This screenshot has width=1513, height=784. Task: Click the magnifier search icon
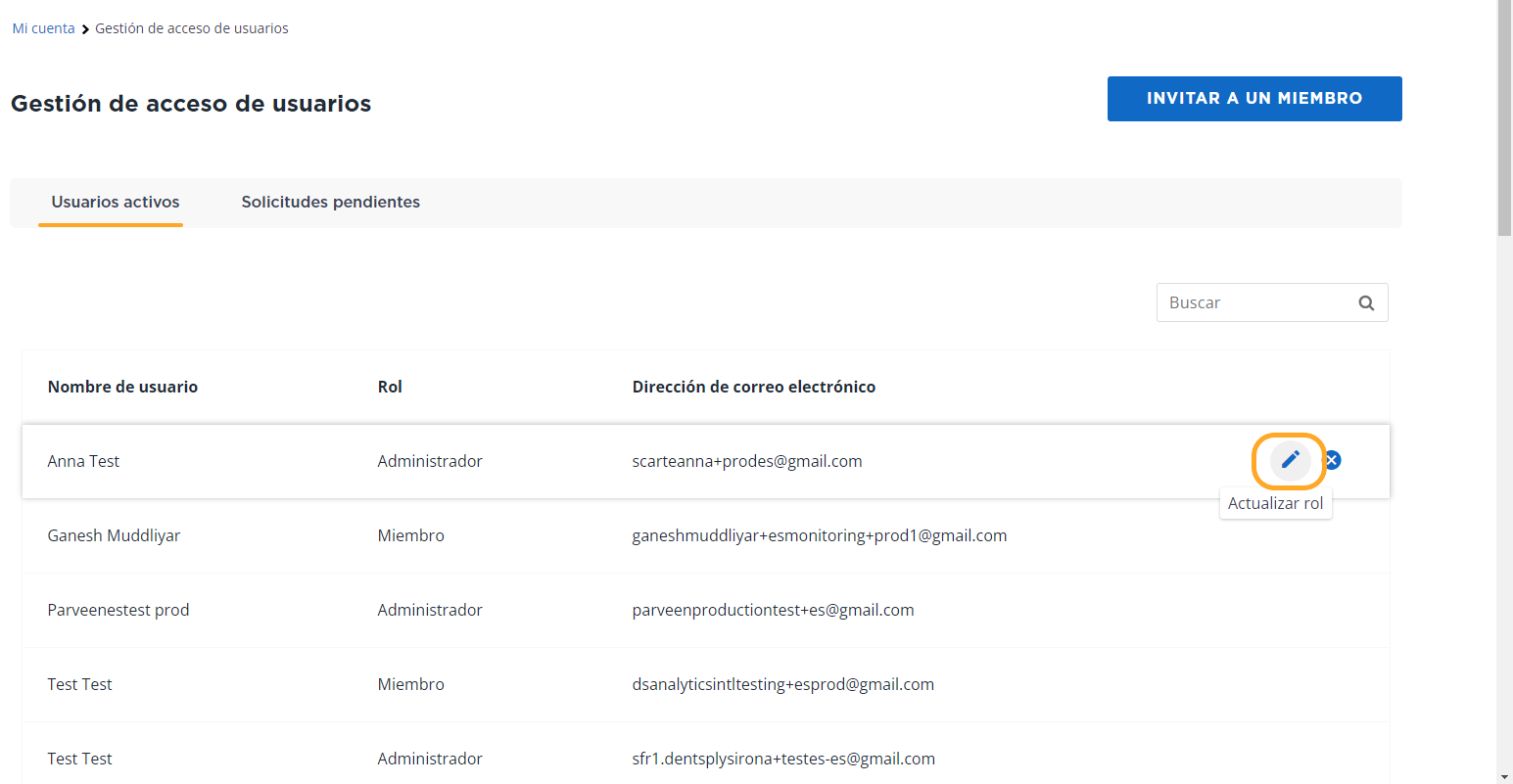pos(1366,303)
